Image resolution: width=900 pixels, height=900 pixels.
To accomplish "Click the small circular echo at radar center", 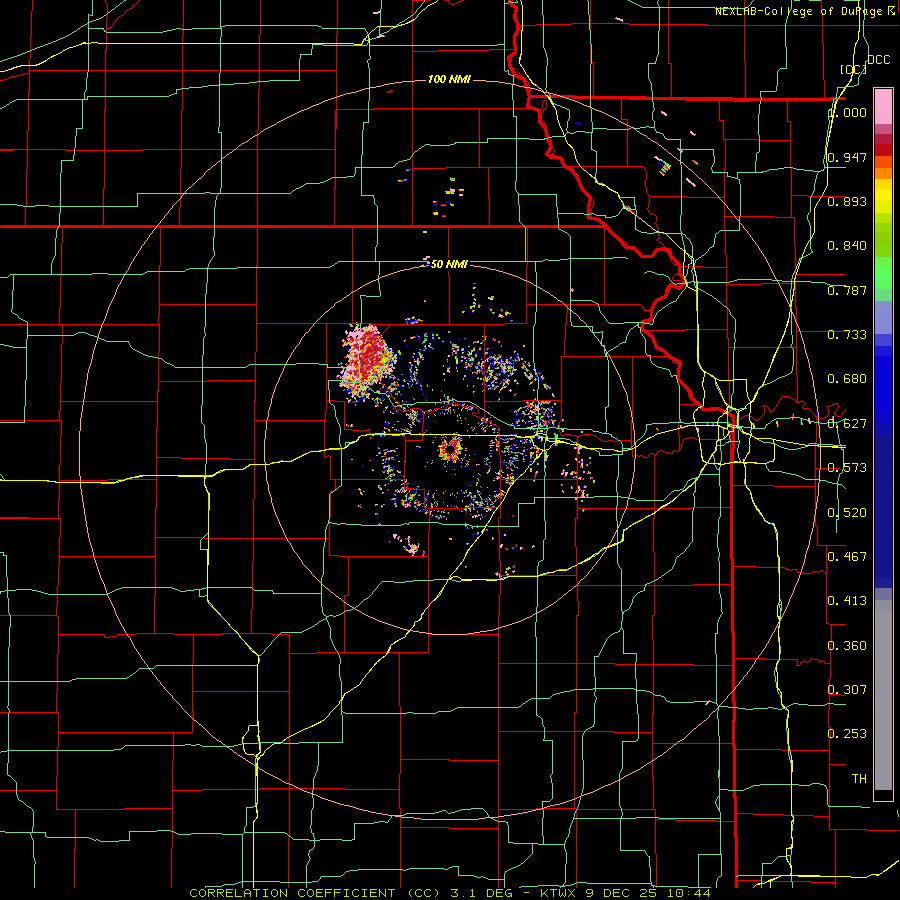I will pos(451,449).
